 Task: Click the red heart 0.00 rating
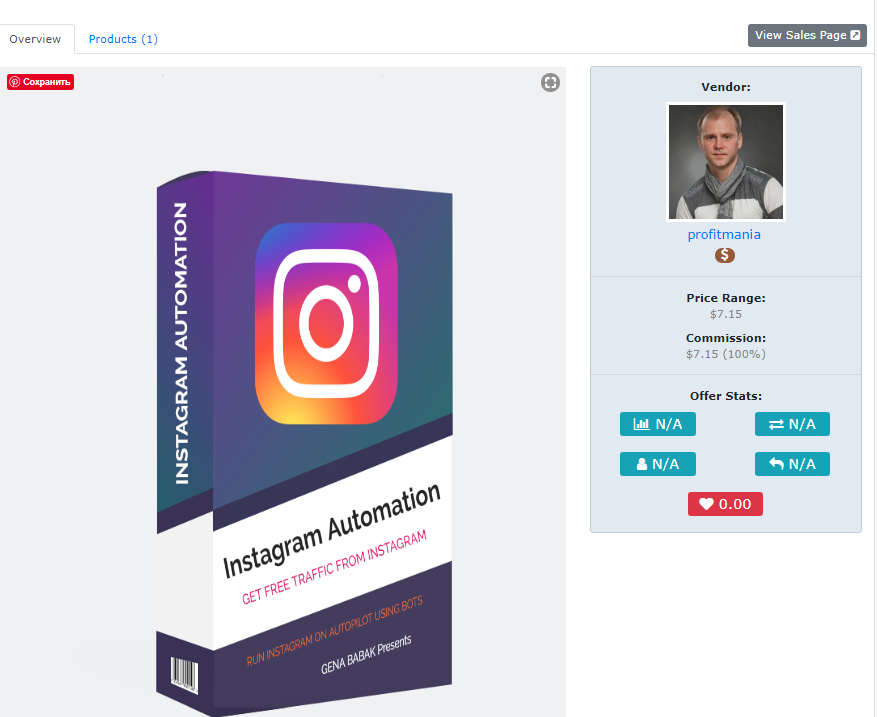[725, 504]
